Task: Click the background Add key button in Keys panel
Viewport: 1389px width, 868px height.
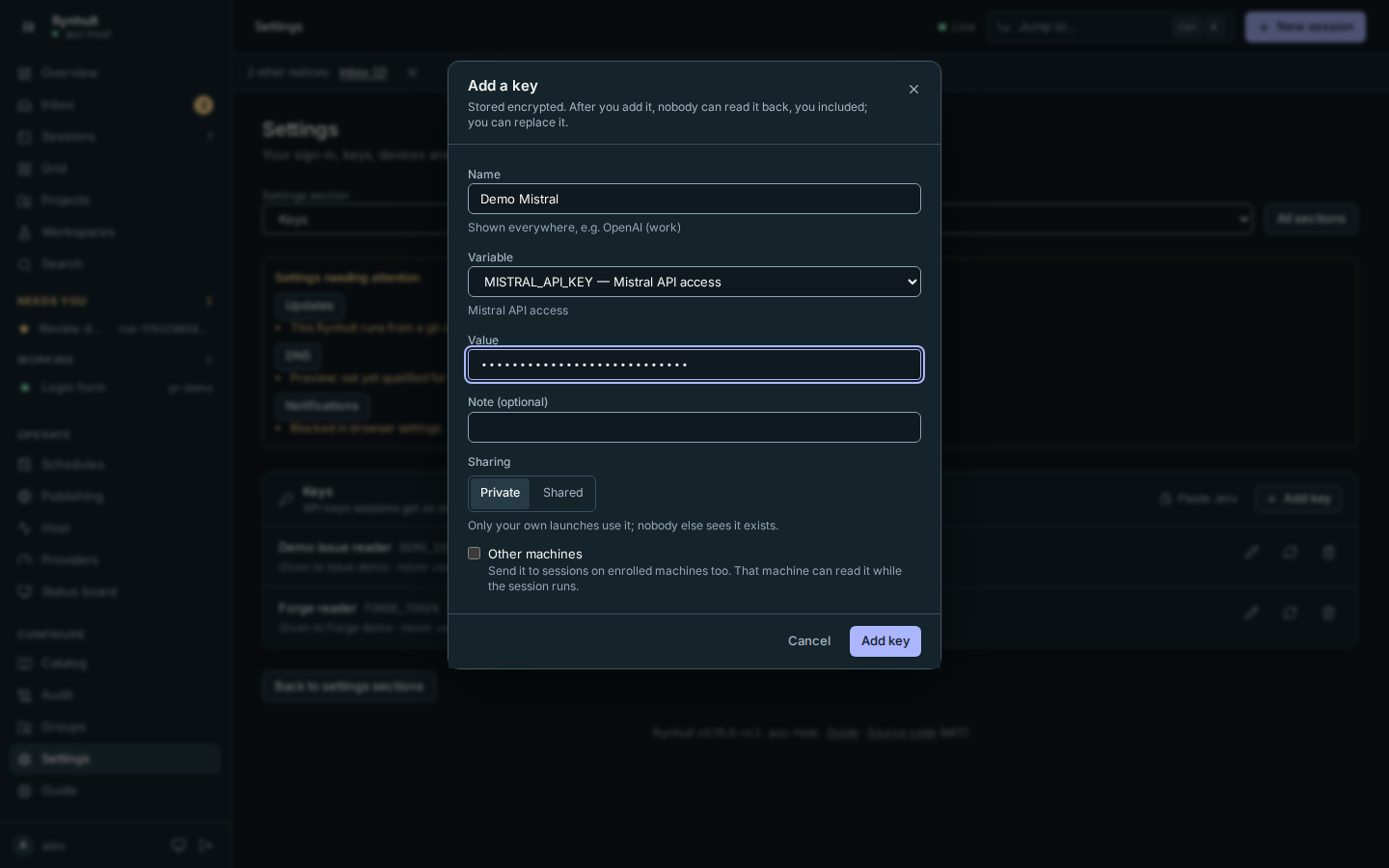Action: click(1298, 499)
